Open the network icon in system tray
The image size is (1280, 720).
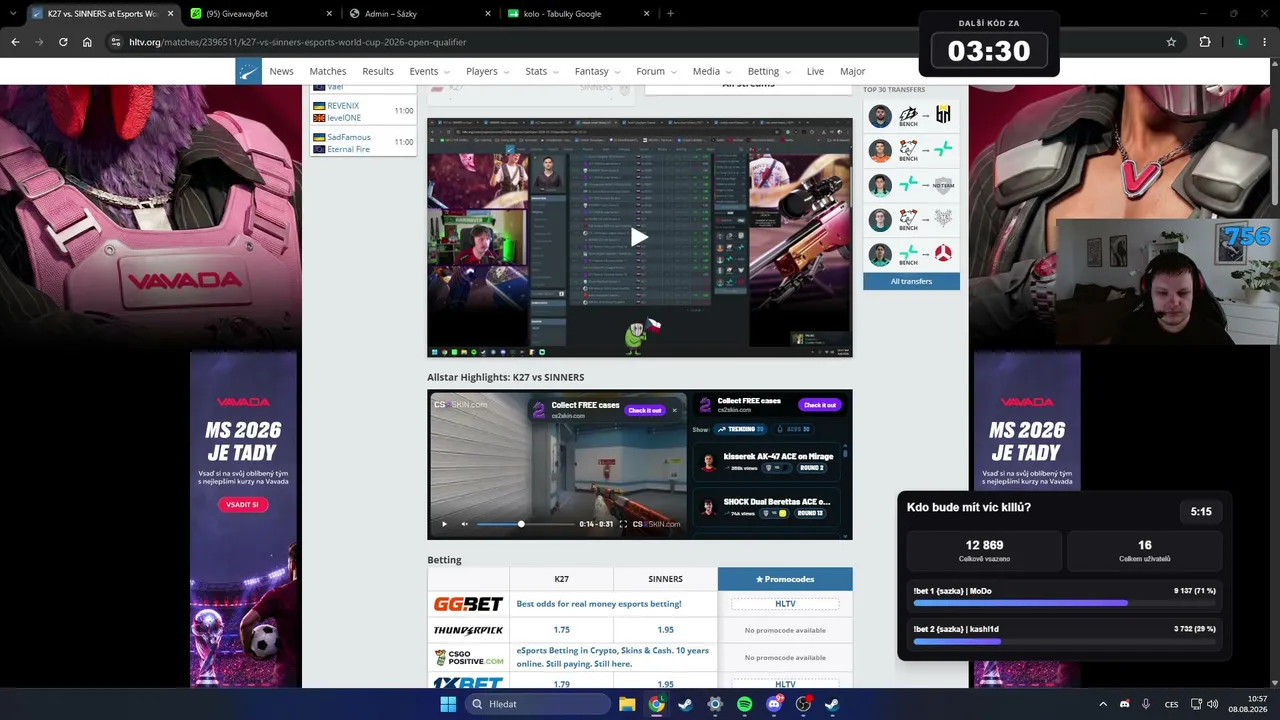coord(1196,704)
